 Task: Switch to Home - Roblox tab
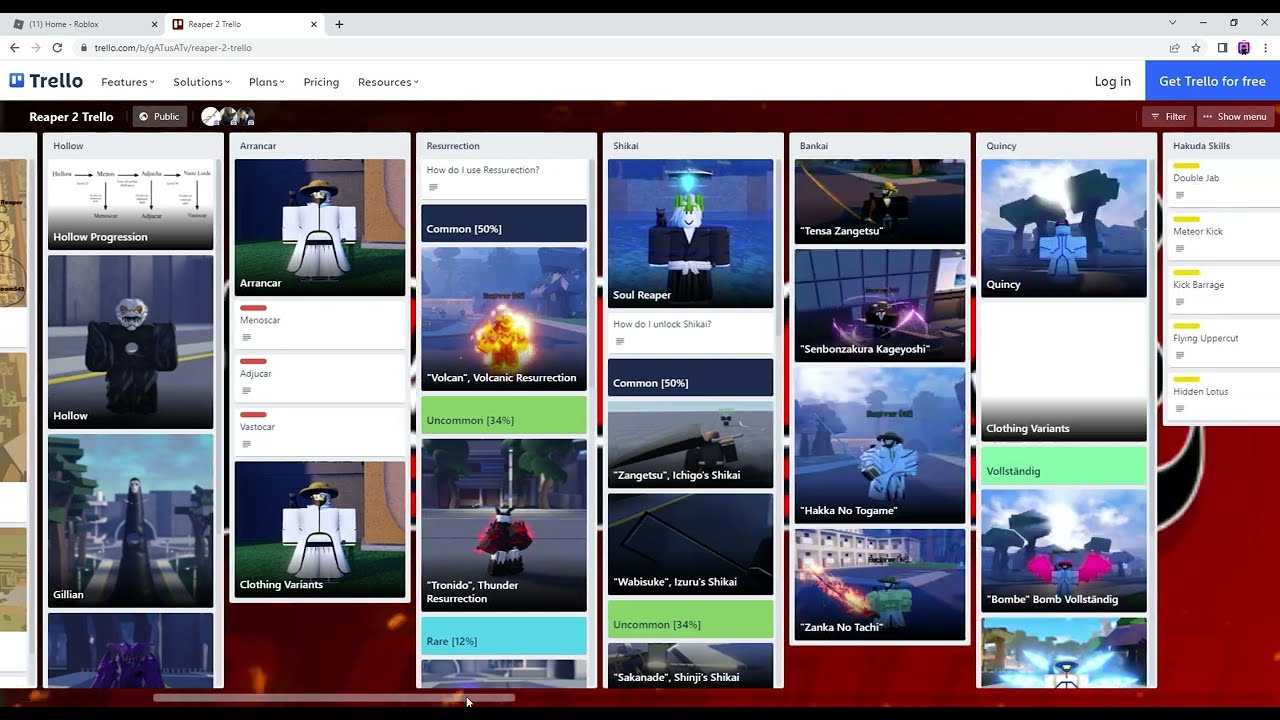(x=84, y=24)
